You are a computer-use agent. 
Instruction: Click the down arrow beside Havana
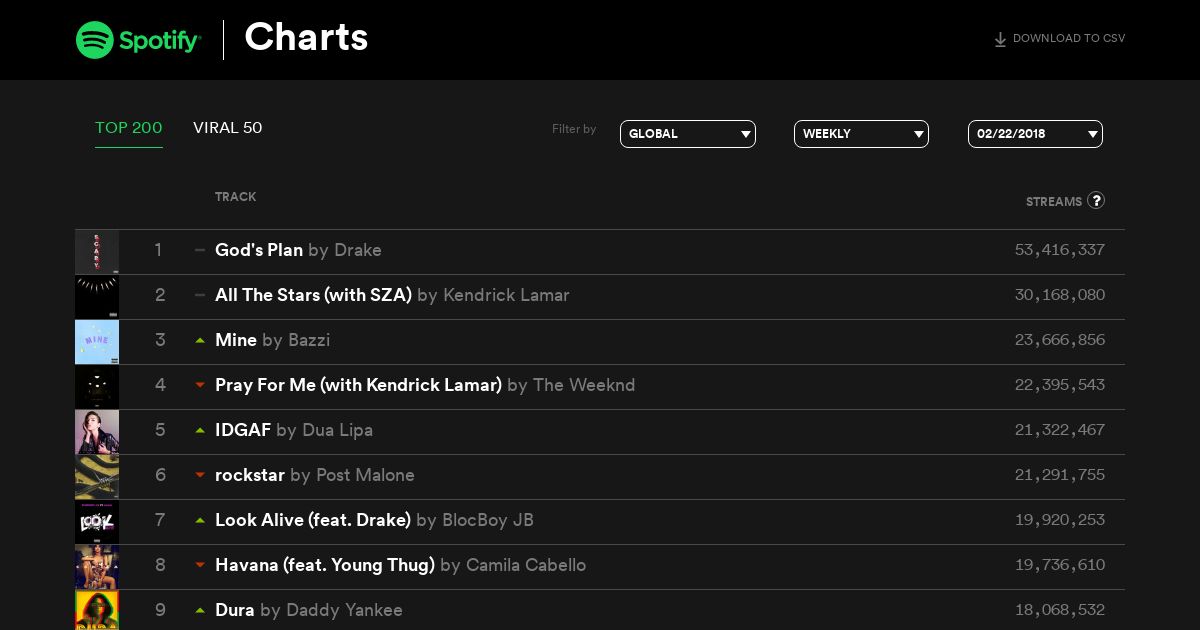coord(200,565)
